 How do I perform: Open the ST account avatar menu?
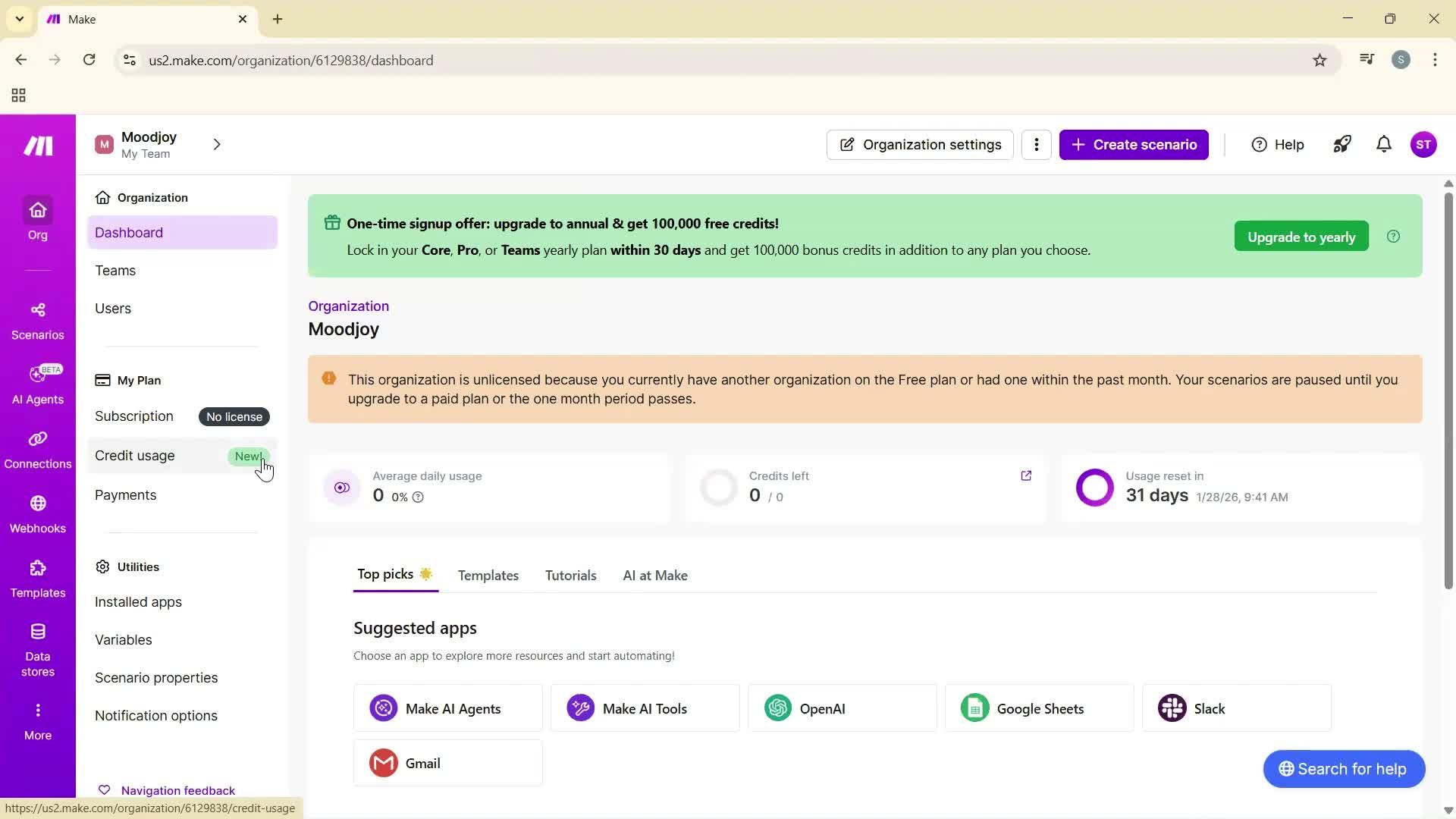tap(1424, 144)
